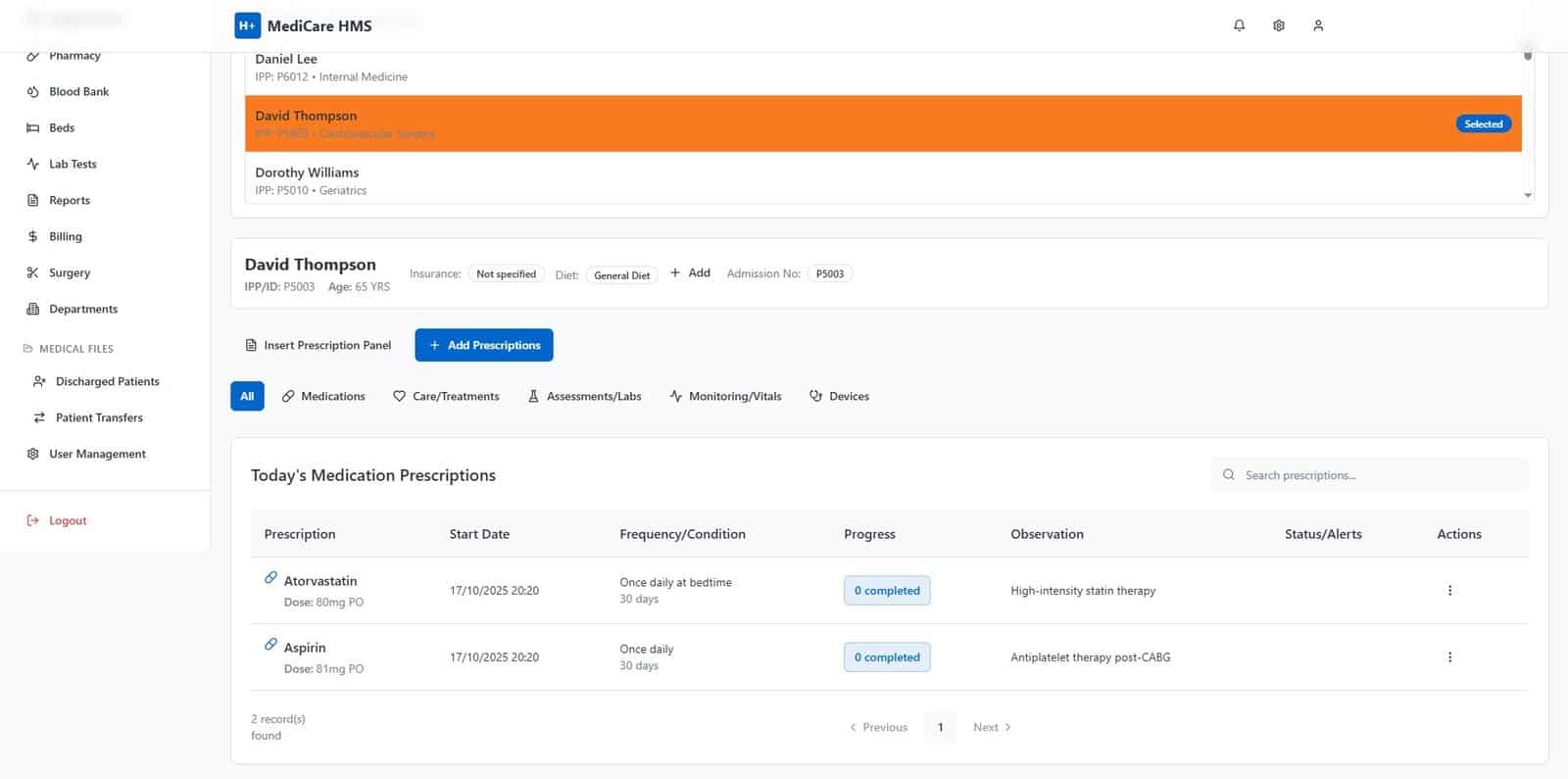Switch to the Monitoring/Vitals tab
Viewport: 1568px width, 779px height.
pos(725,397)
